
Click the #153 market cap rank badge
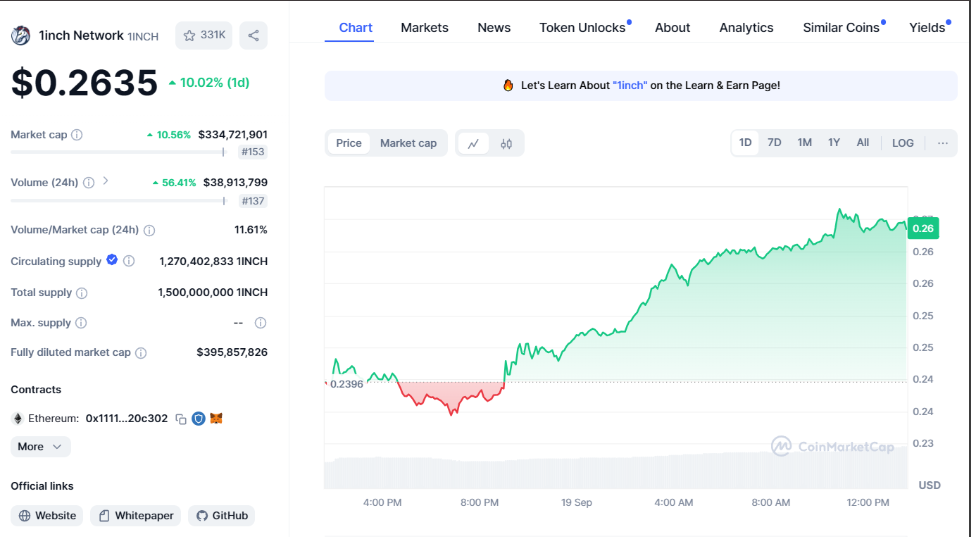point(253,152)
